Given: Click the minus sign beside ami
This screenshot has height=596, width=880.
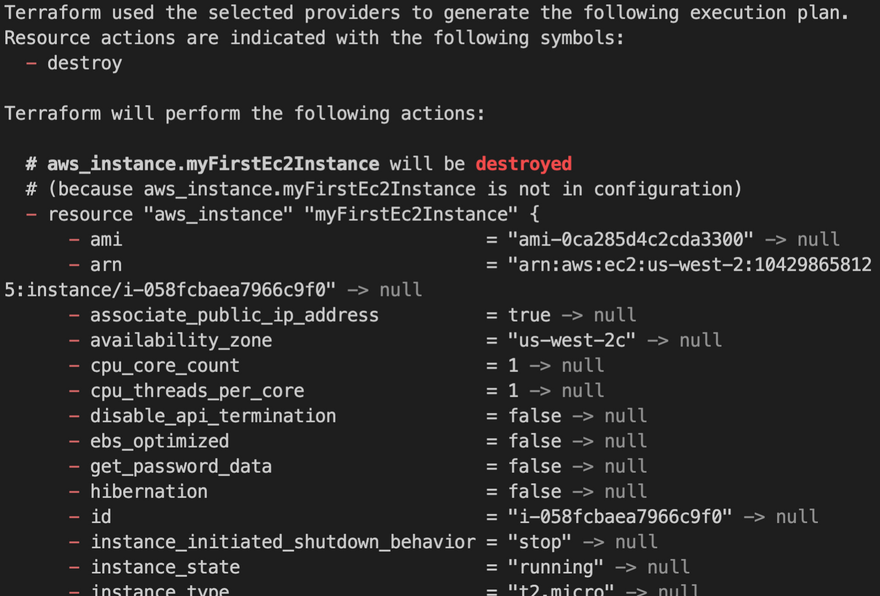Looking at the screenshot, I should point(74,240).
